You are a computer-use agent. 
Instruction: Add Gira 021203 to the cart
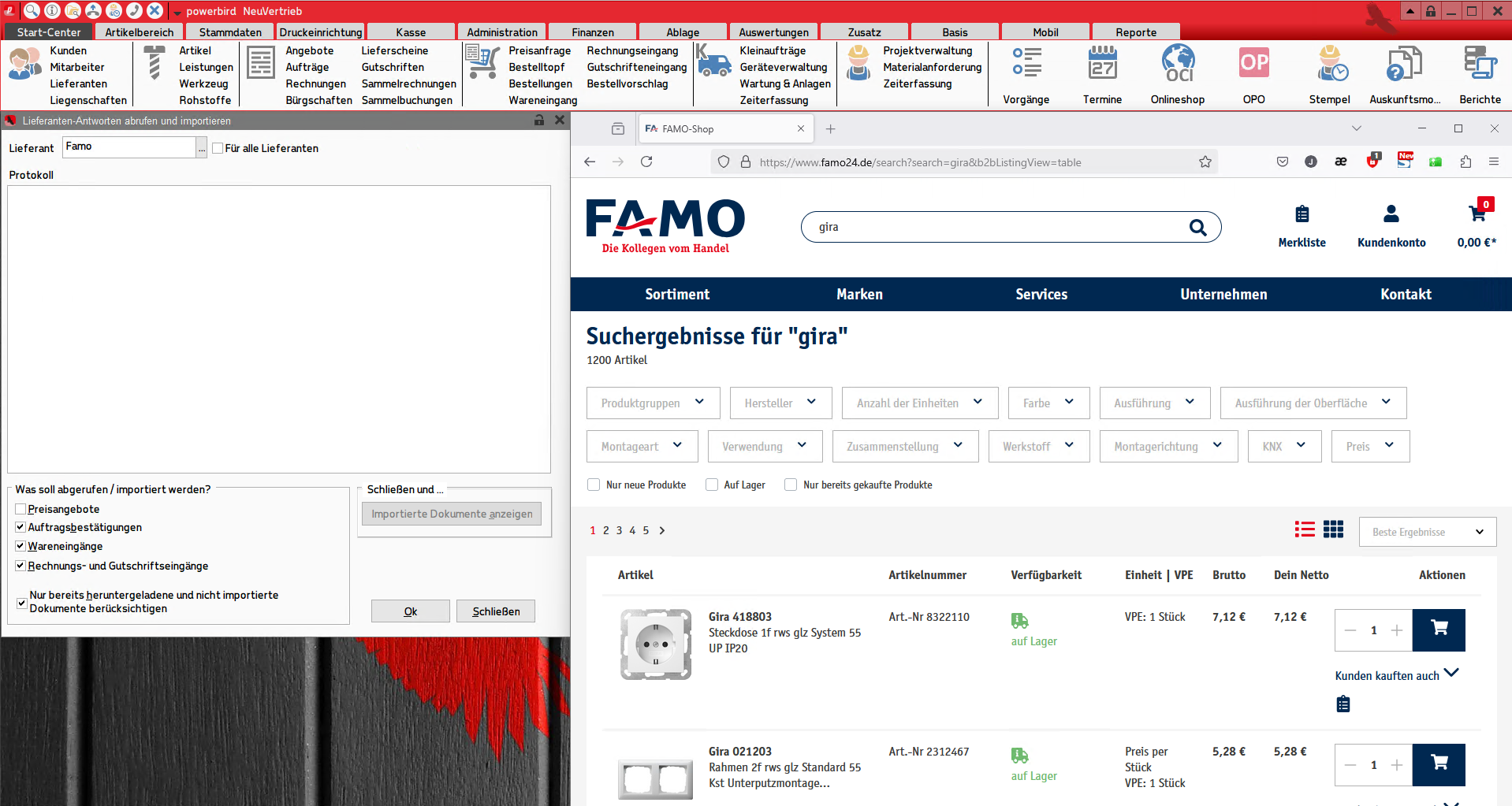pos(1439,764)
